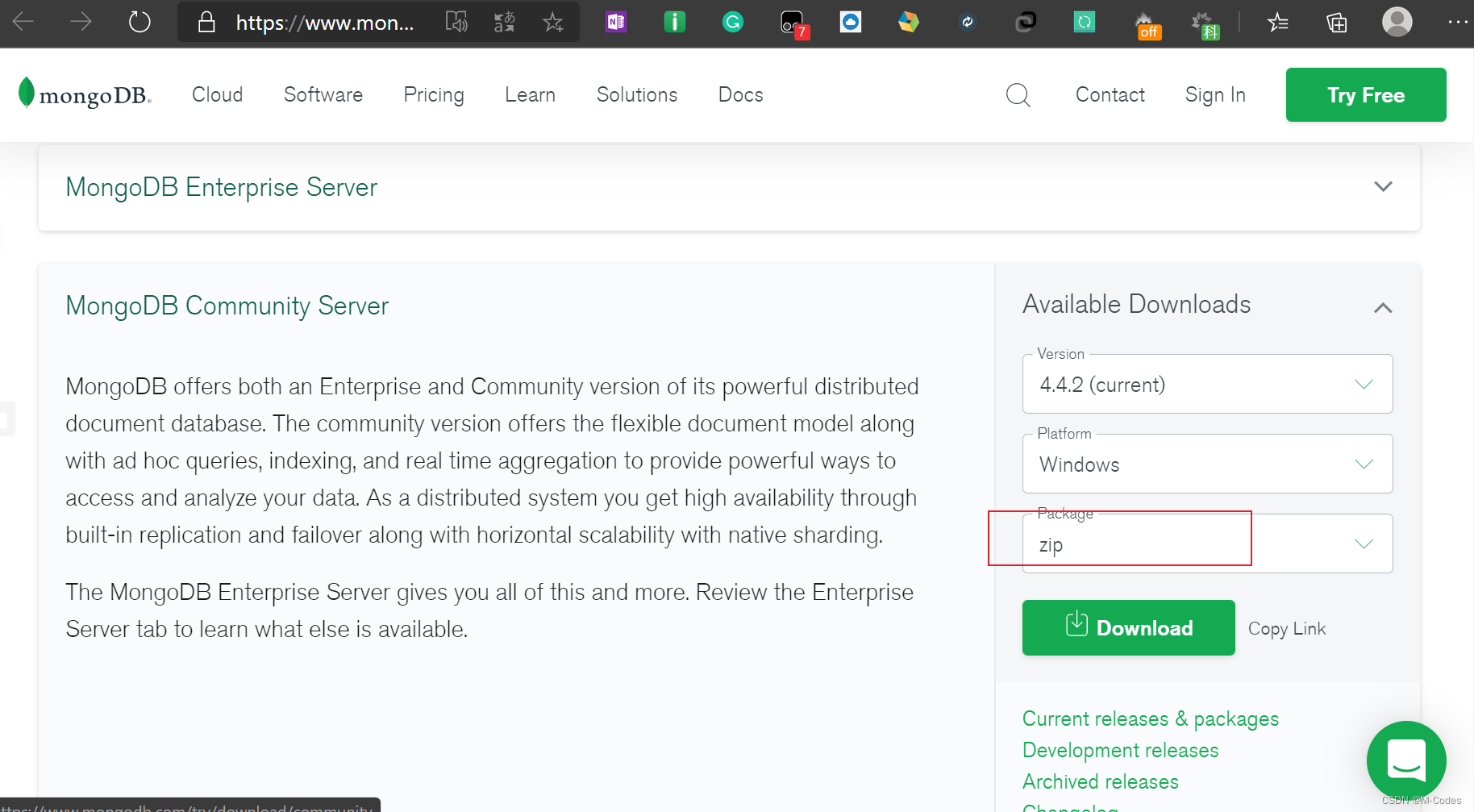This screenshot has height=812, width=1474.
Task: Open the Learn menu
Action: (x=531, y=94)
